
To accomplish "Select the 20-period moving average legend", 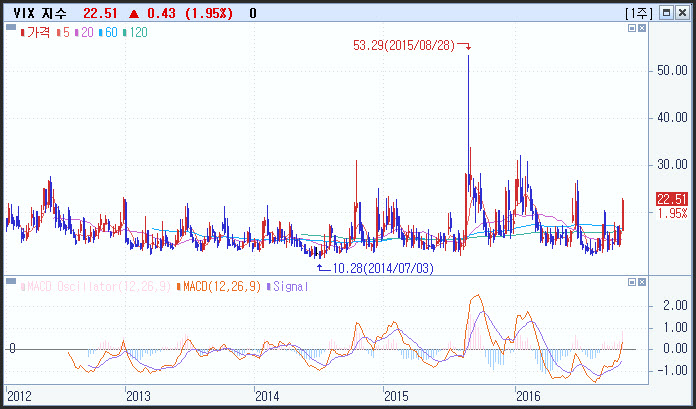I will pyautogui.click(x=84, y=32).
